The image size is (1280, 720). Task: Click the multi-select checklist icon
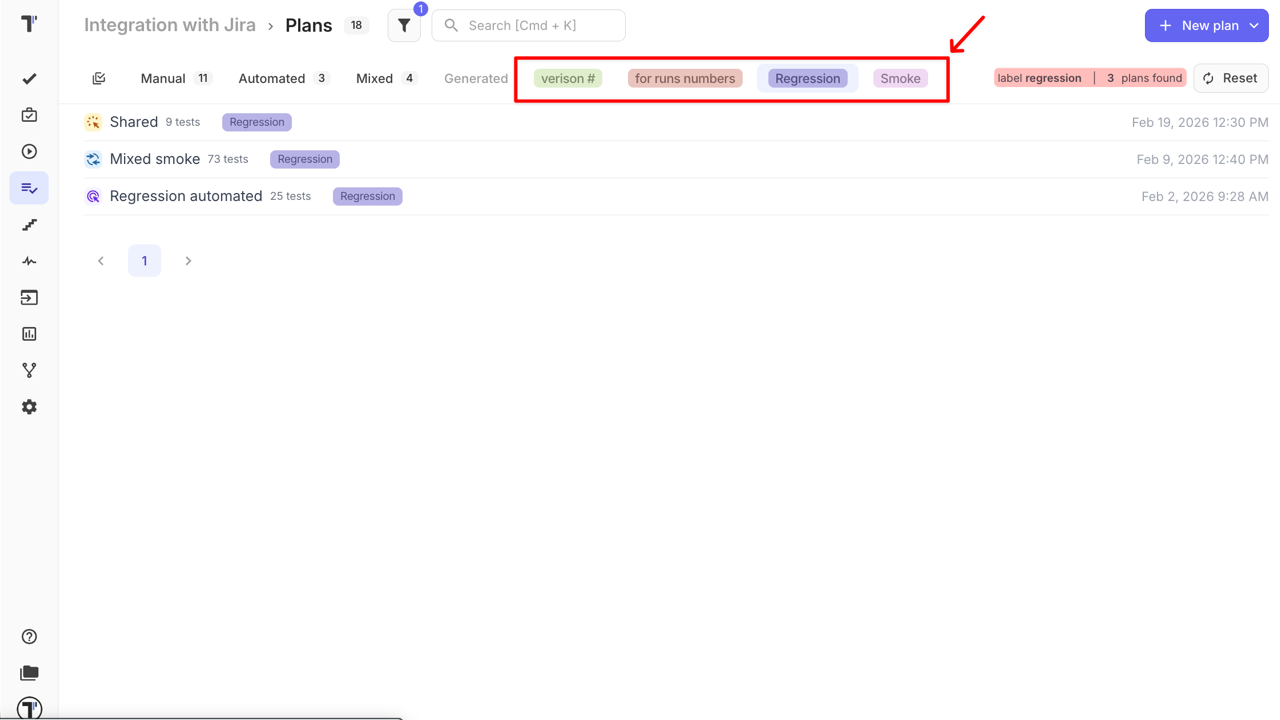[x=99, y=78]
